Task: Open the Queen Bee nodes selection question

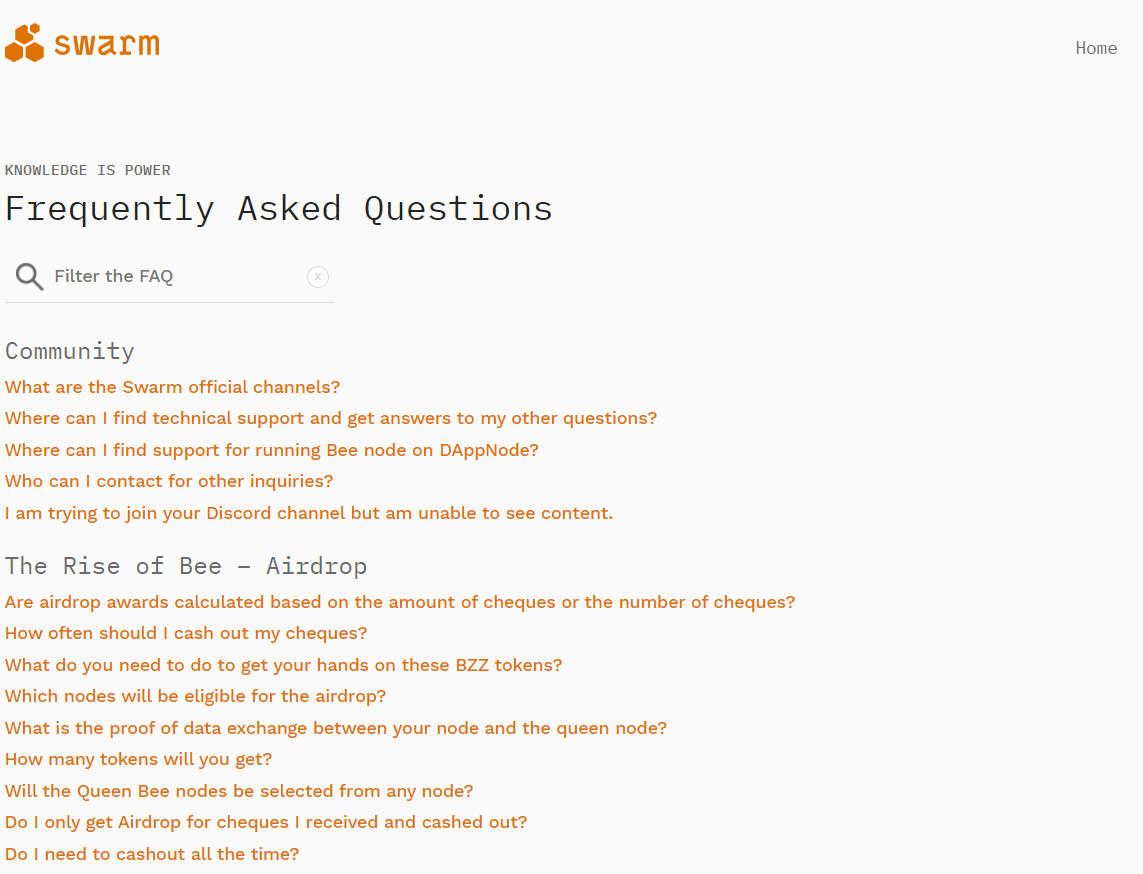Action: pyautogui.click(x=239, y=791)
